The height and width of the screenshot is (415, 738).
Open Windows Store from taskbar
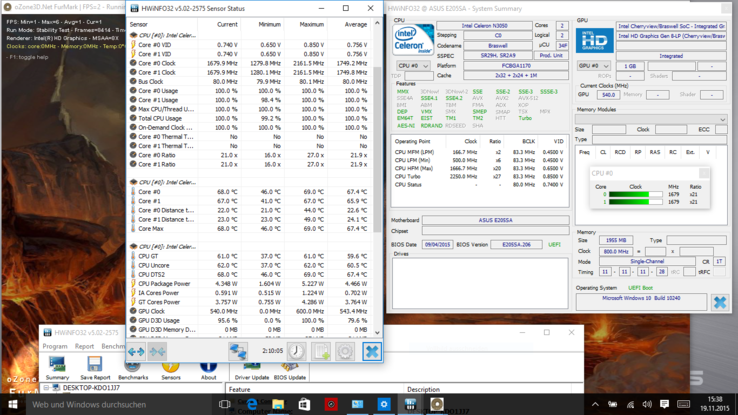[305, 404]
